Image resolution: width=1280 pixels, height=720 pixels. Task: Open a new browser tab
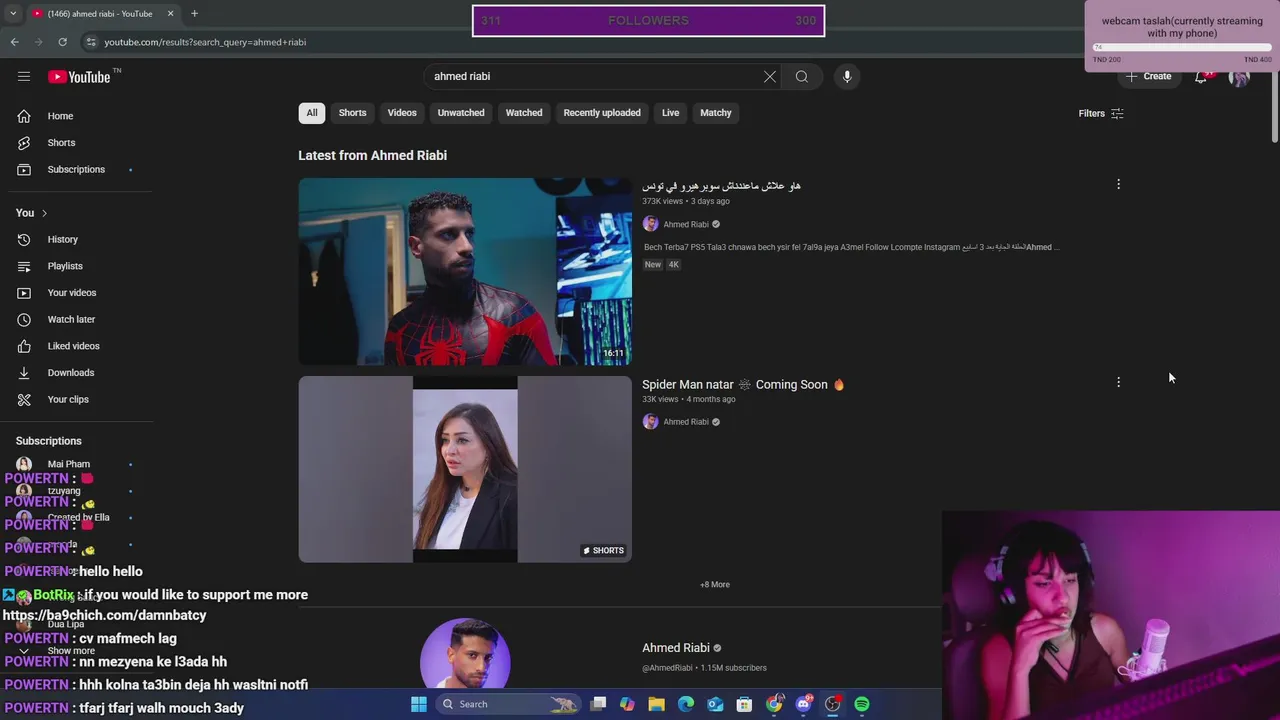(x=194, y=14)
